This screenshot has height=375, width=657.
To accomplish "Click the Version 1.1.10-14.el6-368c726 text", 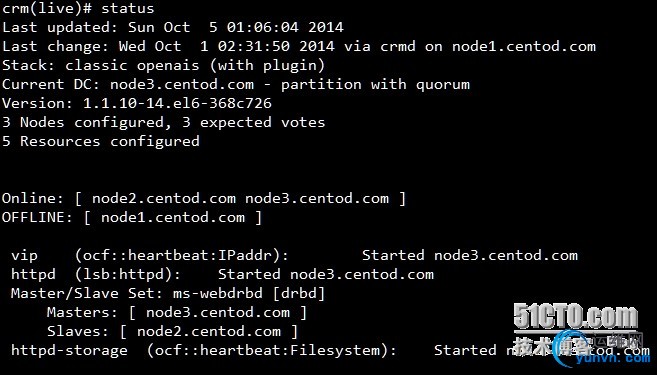I will [137, 103].
